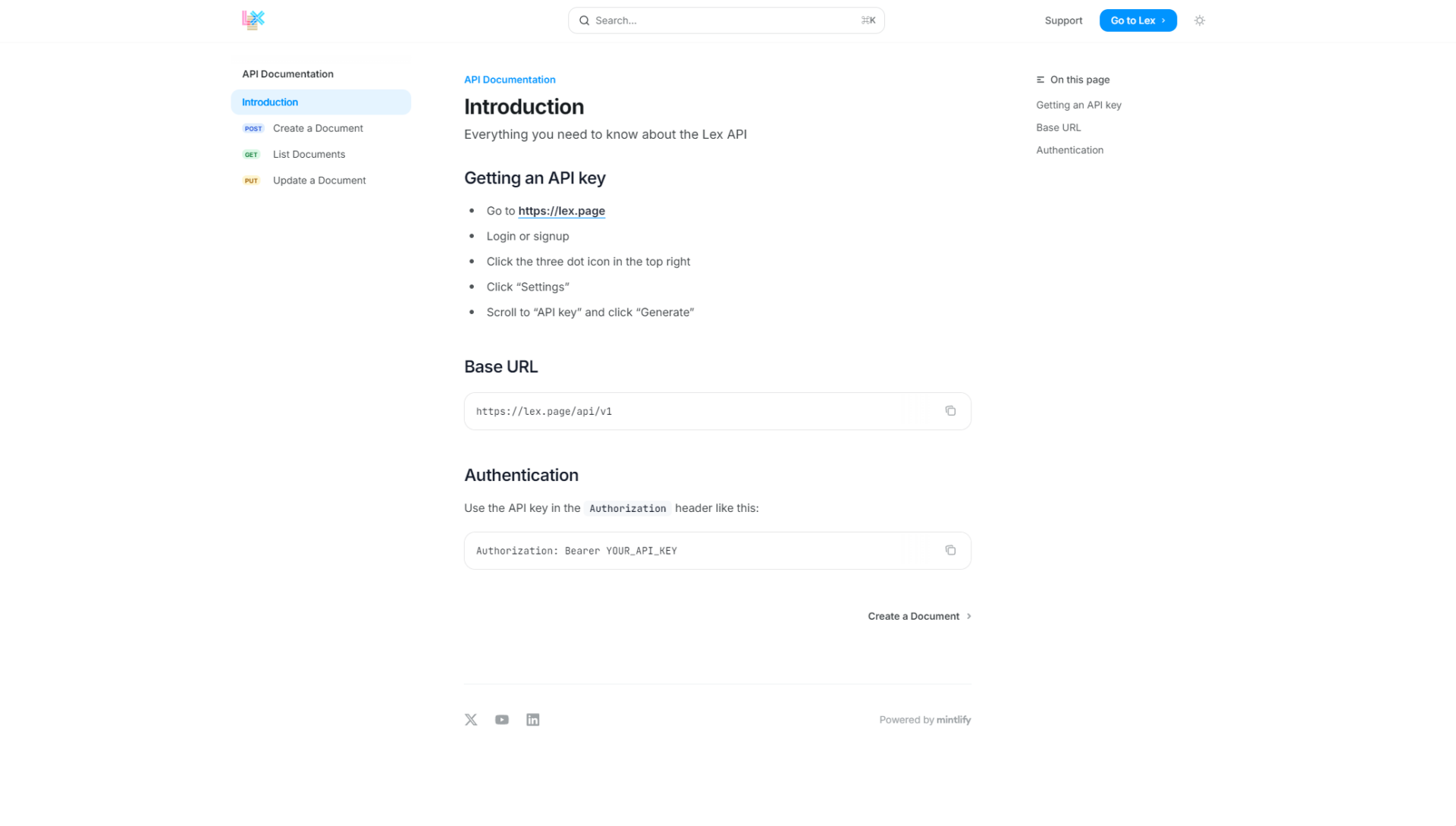Open the LinkedIn social icon
The width and height of the screenshot is (1456, 826).
tap(533, 720)
